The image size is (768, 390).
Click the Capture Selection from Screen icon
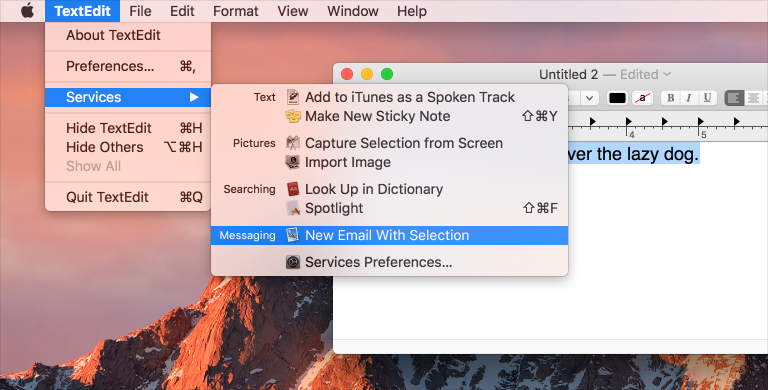pos(293,143)
